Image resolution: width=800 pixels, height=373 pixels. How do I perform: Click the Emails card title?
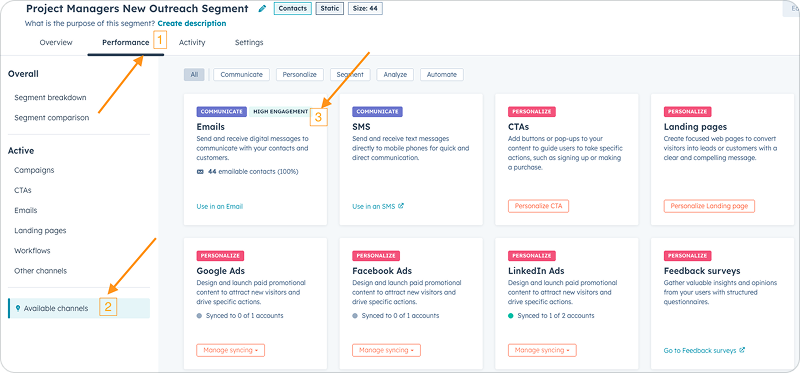point(211,127)
